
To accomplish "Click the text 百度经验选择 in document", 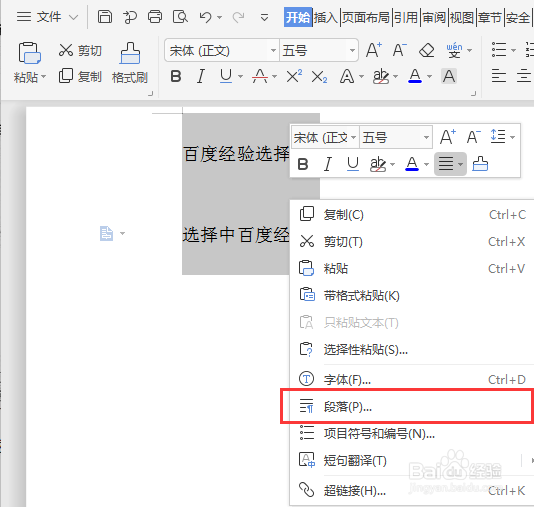I will pos(236,154).
